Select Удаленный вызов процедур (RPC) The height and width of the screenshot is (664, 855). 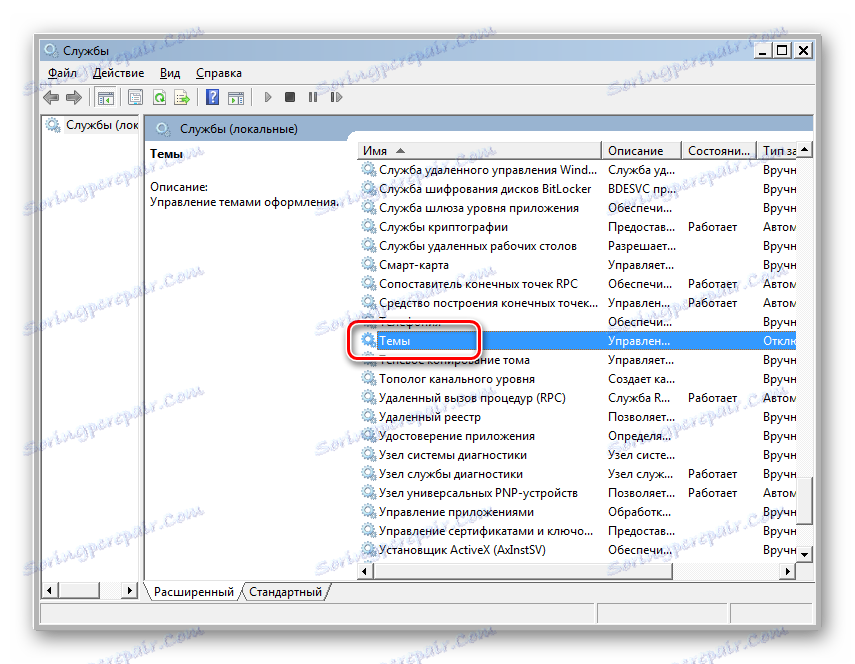tap(577, 397)
